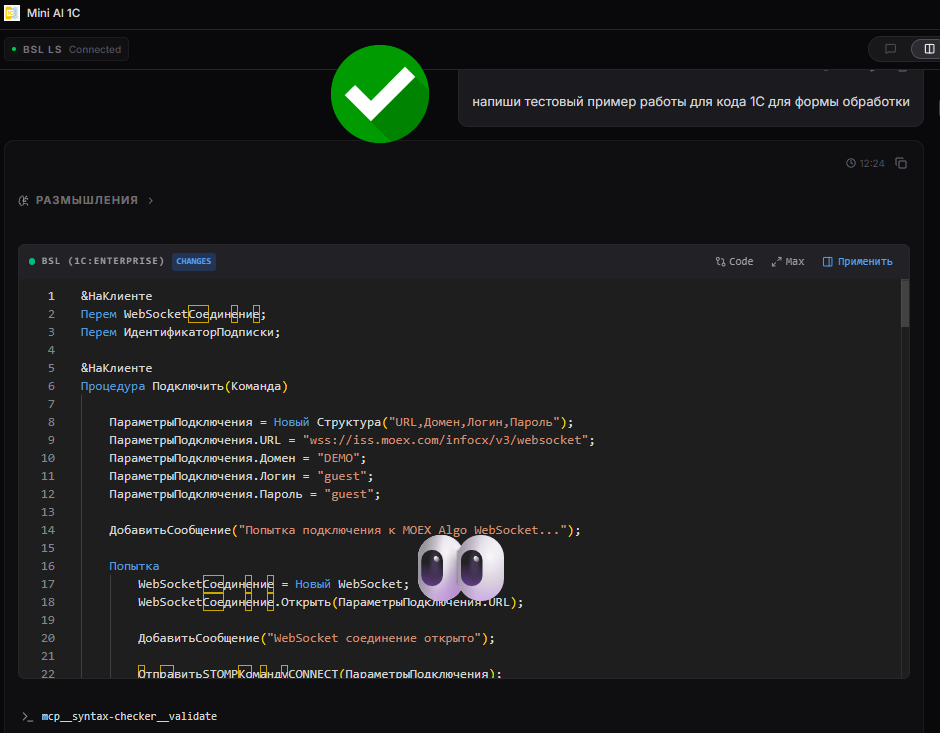Switch to chat-only view mode
The width and height of the screenshot is (940, 733).
point(890,49)
